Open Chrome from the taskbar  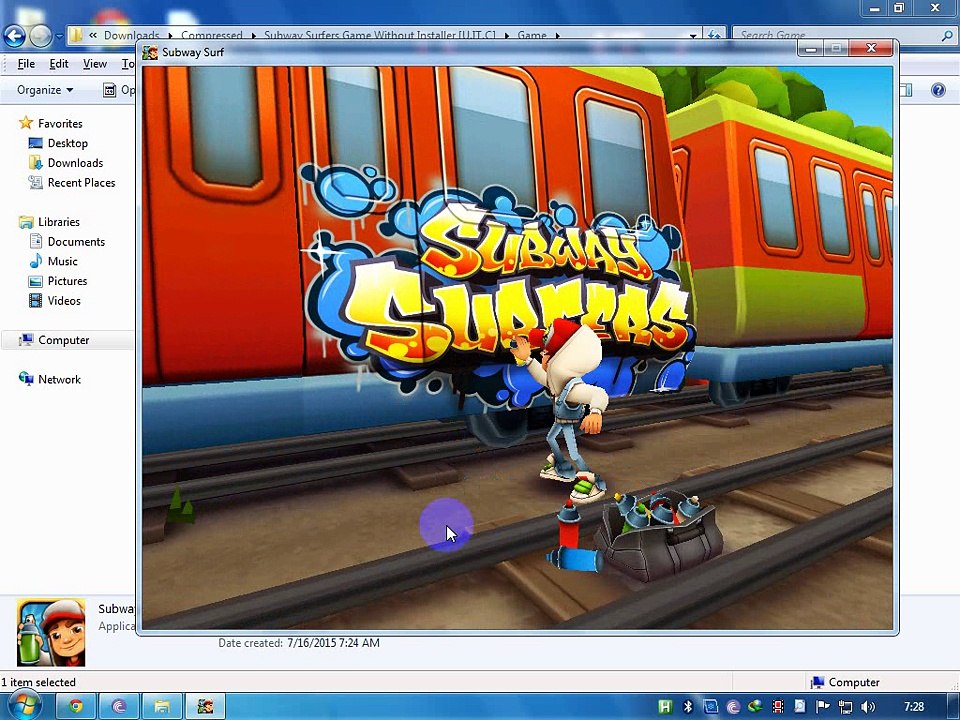pos(76,707)
